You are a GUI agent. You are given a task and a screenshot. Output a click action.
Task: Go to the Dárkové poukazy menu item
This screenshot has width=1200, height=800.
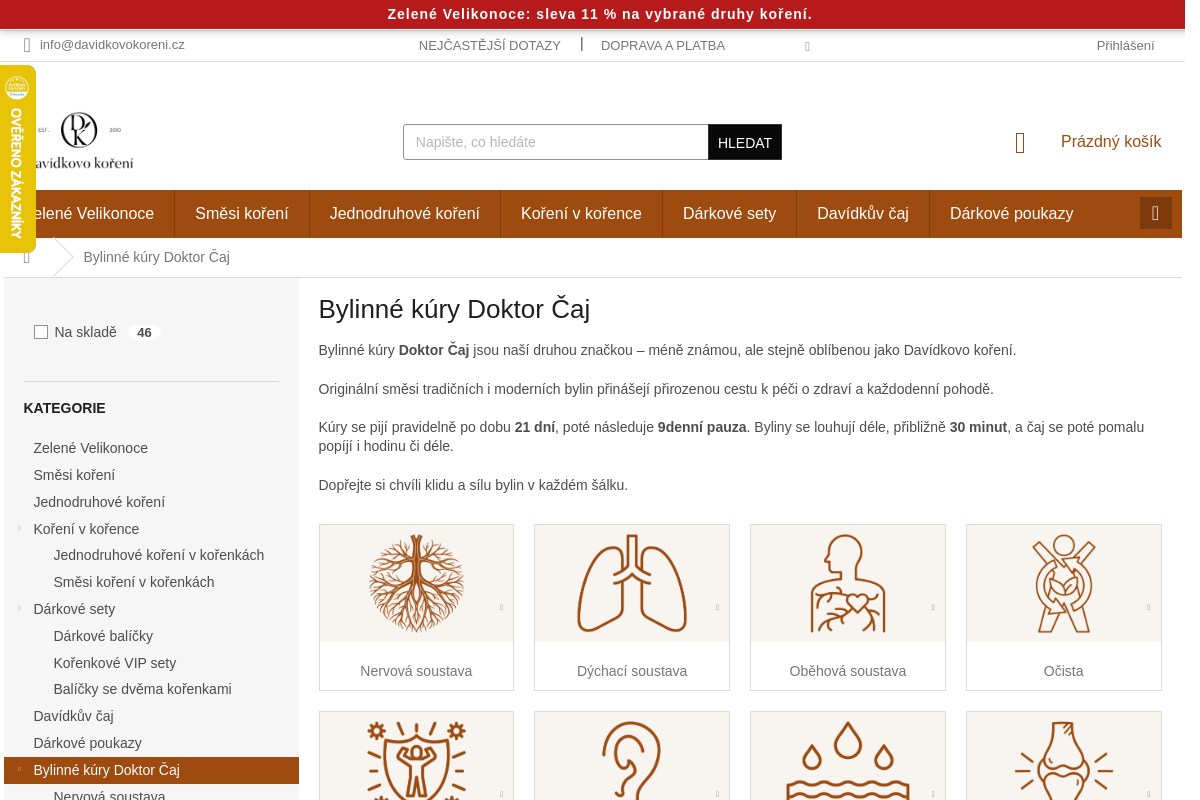coord(1011,214)
